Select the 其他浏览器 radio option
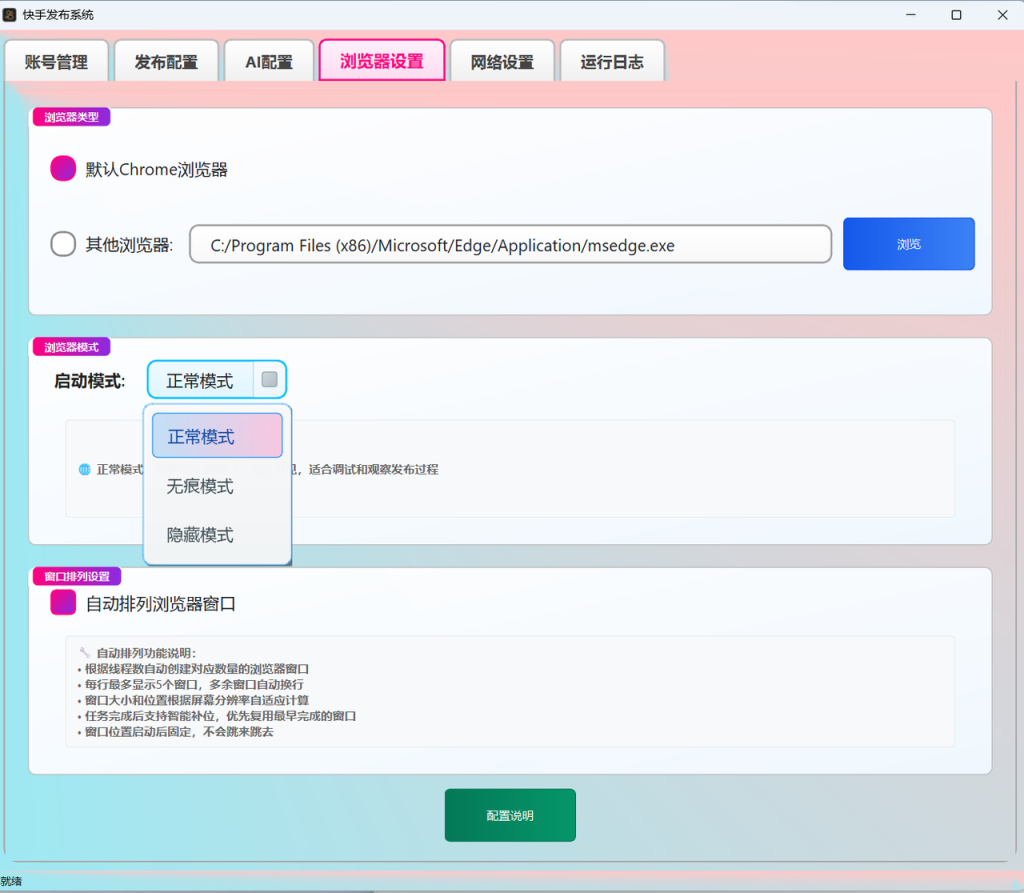The width and height of the screenshot is (1024, 893). [x=63, y=244]
